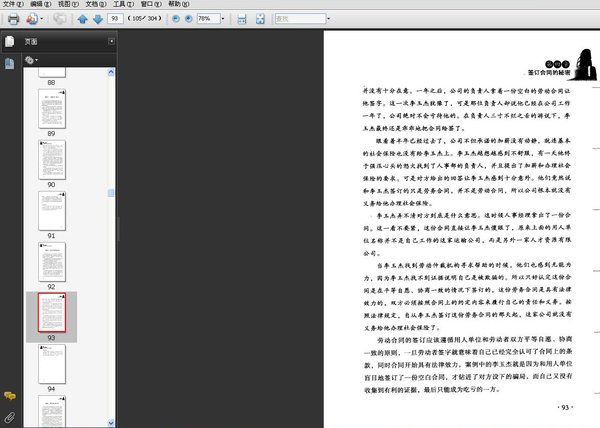Open the zoom percentage dropdown arrow
Viewport: 600px width, 428px height.
click(x=223, y=19)
